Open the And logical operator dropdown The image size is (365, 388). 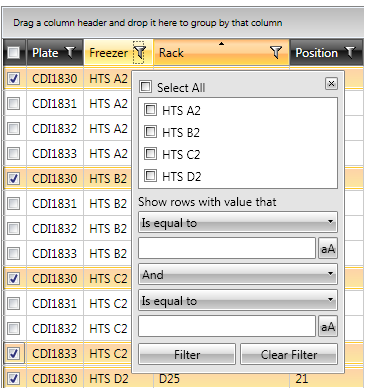coord(238,274)
